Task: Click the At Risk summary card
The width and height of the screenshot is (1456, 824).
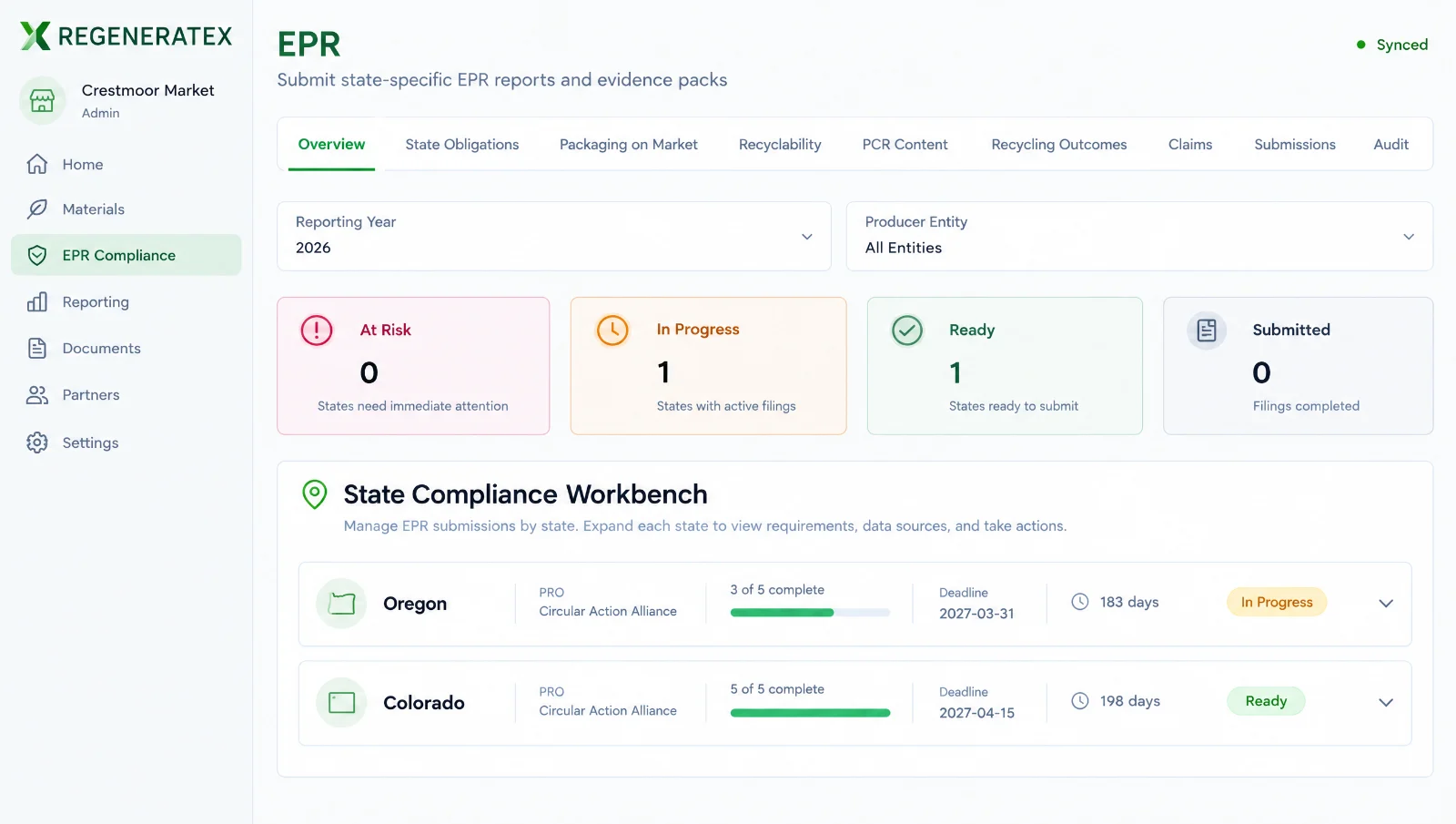Action: click(x=413, y=365)
